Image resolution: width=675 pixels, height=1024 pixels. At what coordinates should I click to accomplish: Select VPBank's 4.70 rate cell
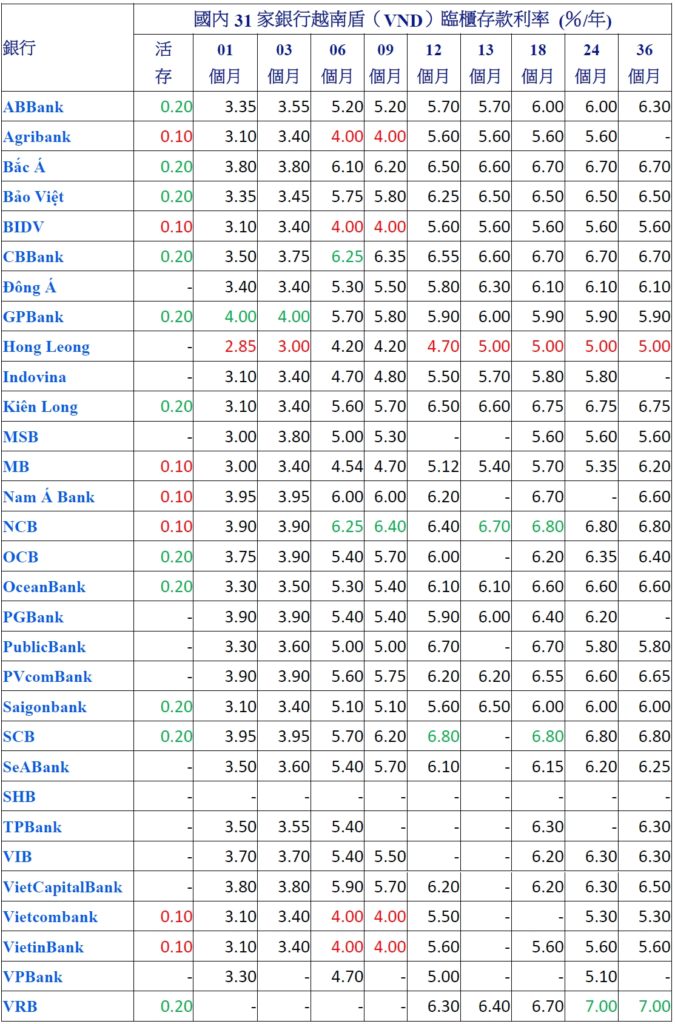pos(336,977)
